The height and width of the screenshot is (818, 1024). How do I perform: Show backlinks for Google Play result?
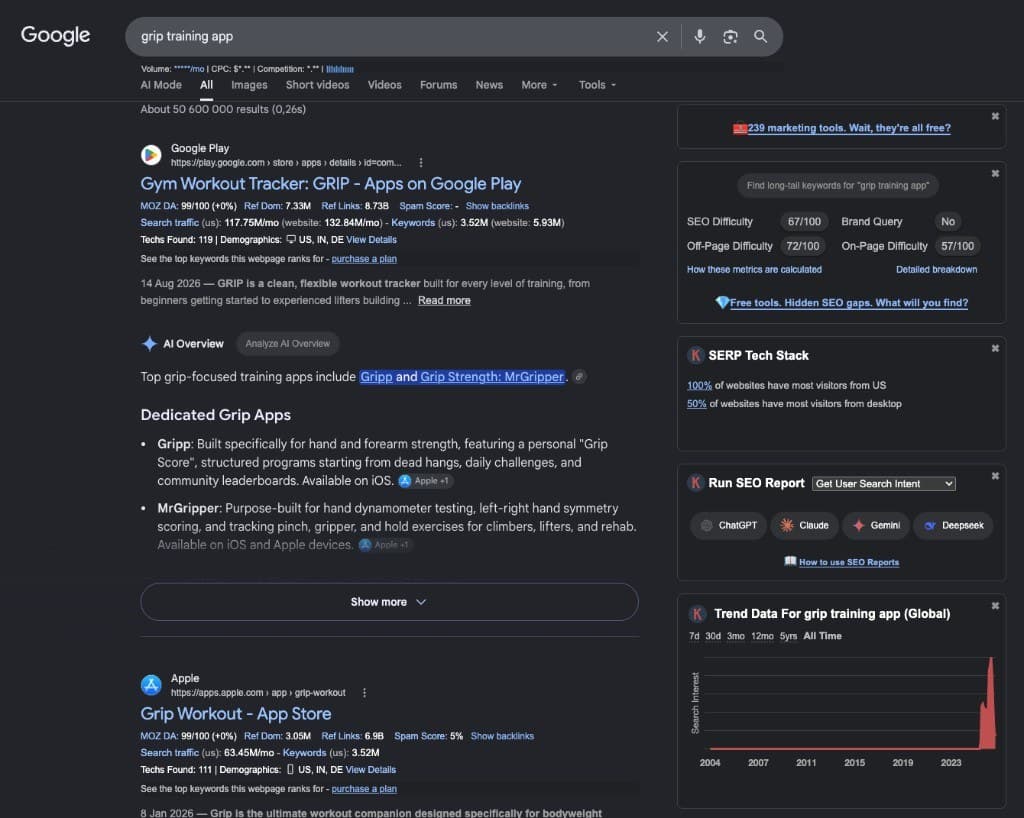tap(497, 206)
